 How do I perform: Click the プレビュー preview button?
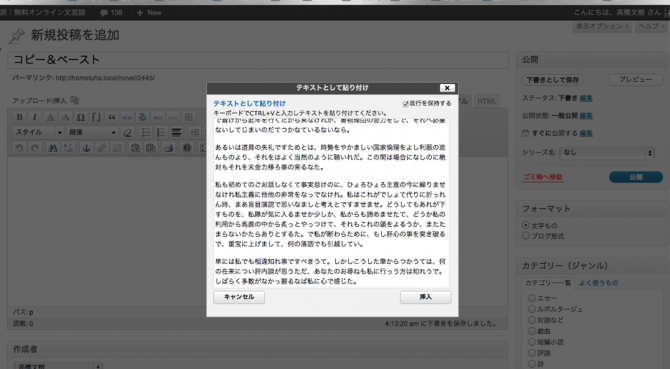point(635,80)
